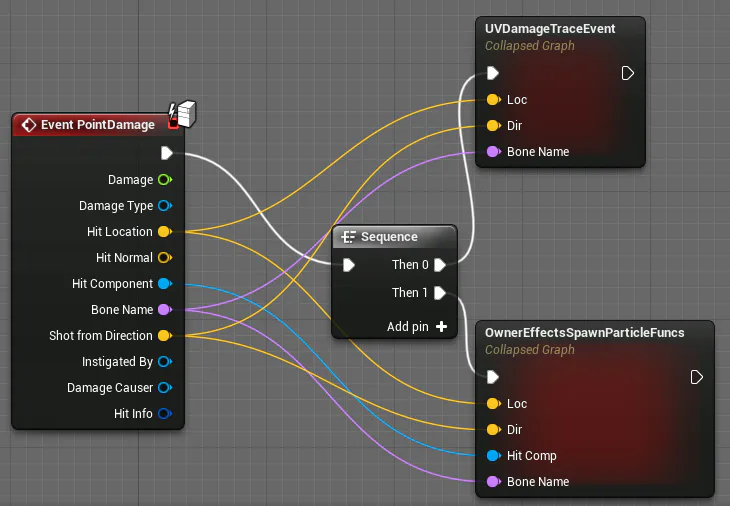Screen dimensions: 730x506
Task: Click the Then 0 execution pin
Action: tap(440, 265)
